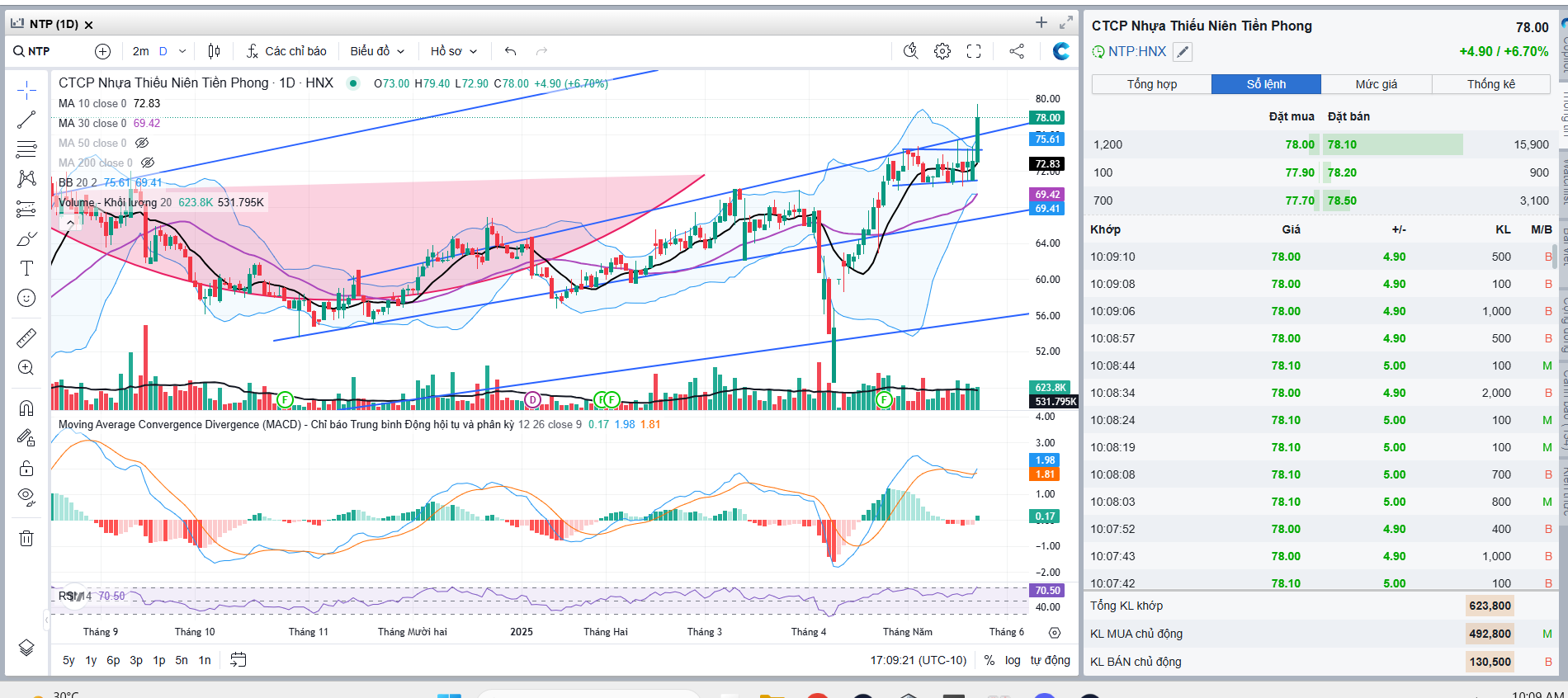Select the text annotation tool
This screenshot has height=698, width=1568.
(x=26, y=268)
